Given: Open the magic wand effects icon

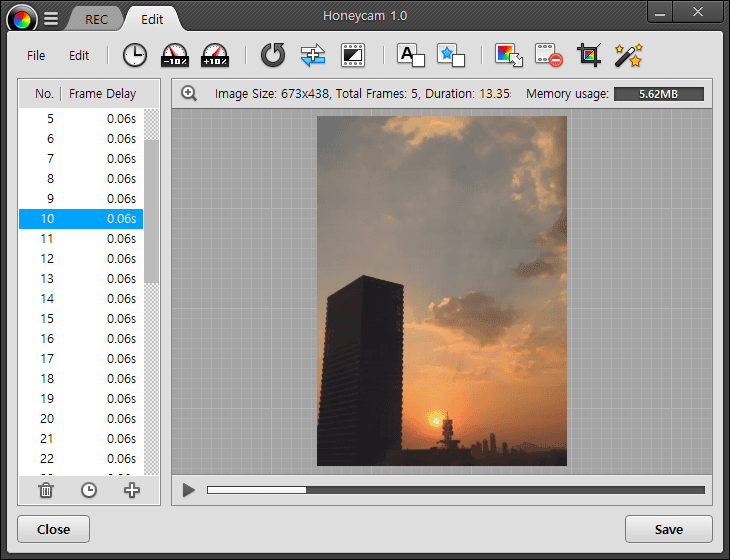Looking at the screenshot, I should (628, 55).
